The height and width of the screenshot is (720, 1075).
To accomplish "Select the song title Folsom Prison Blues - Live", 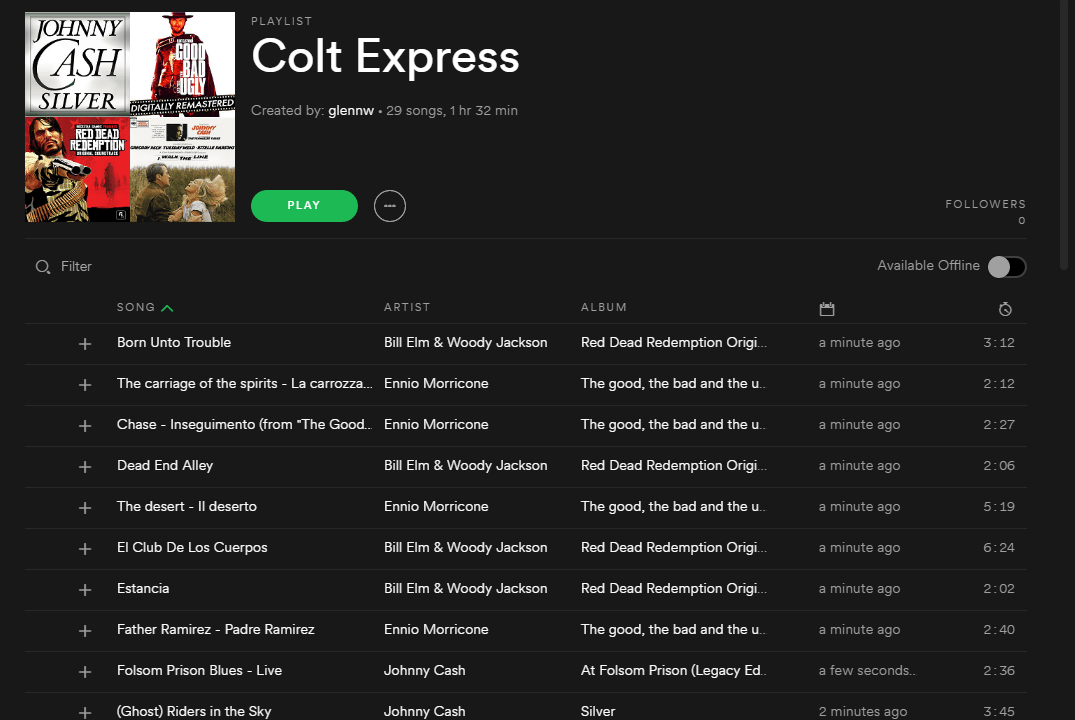I will 200,671.
